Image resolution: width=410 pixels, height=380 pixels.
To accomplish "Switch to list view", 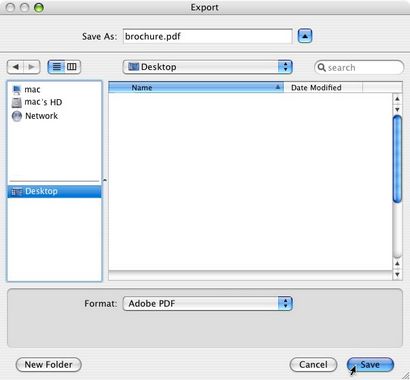I will click(57, 67).
